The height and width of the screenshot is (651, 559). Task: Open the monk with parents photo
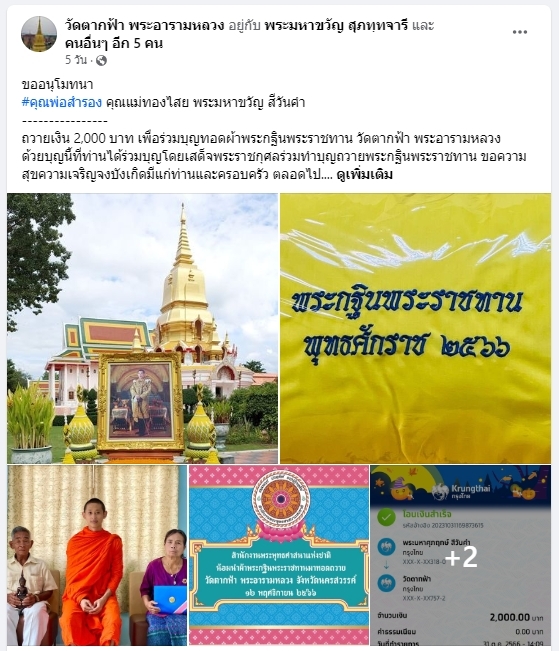click(97, 555)
